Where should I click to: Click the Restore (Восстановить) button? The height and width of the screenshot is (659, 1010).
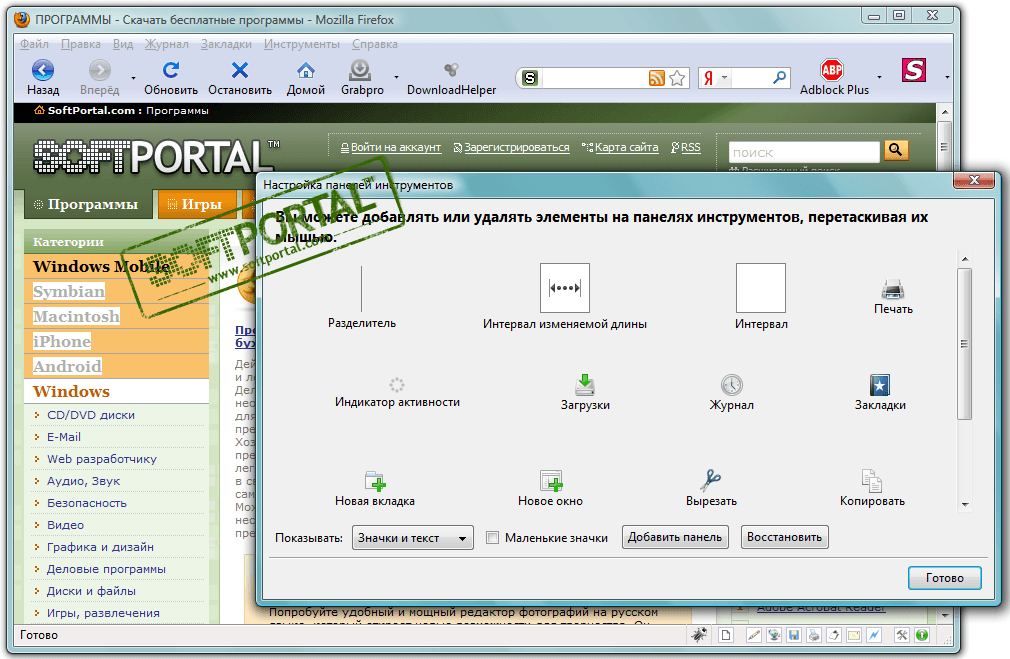785,537
